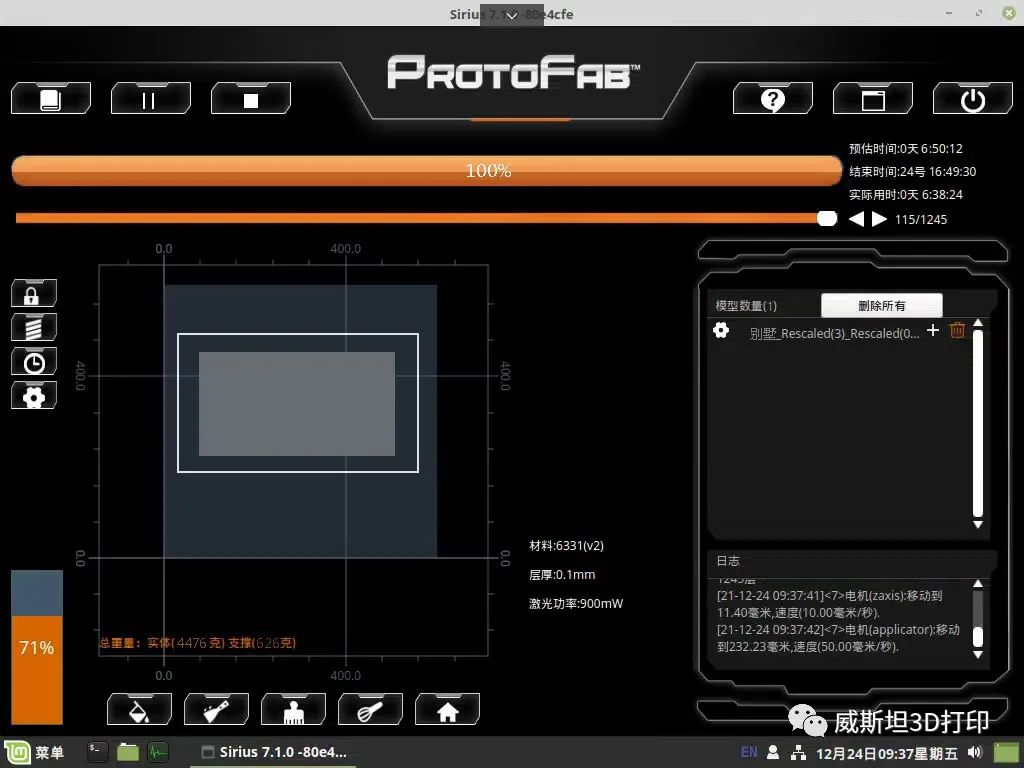Click the EN keyboard layout indicator
This screenshot has width=1024, height=768.
tap(749, 752)
